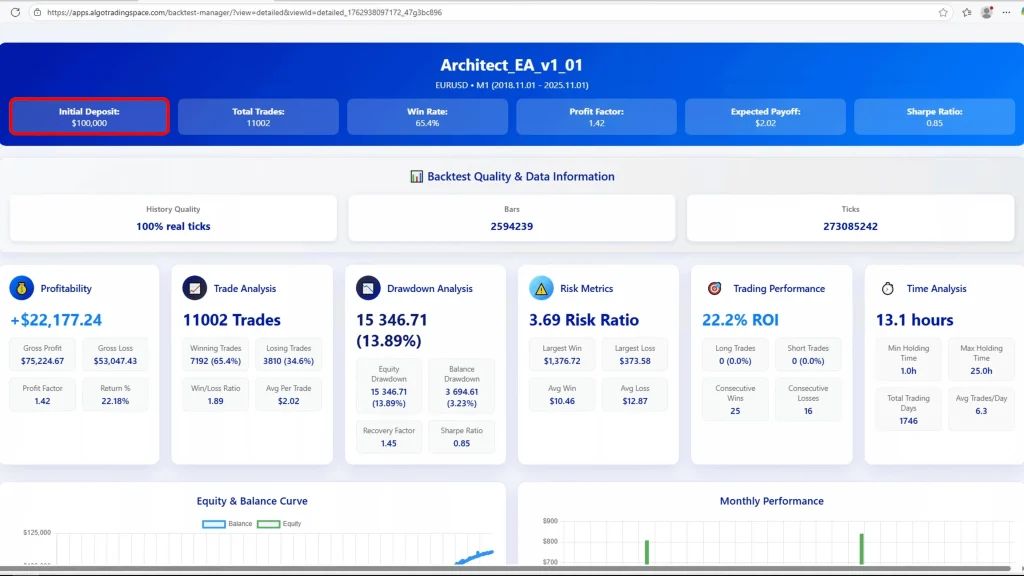1024x576 pixels.
Task: Open the browser profile avatar
Action: pyautogui.click(x=987, y=12)
